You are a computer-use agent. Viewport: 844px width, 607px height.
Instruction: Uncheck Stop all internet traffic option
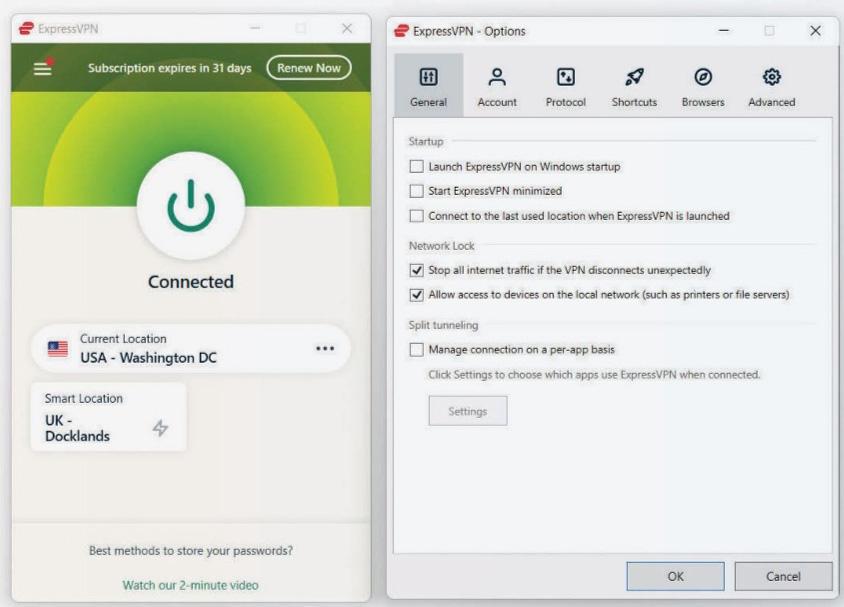417,270
